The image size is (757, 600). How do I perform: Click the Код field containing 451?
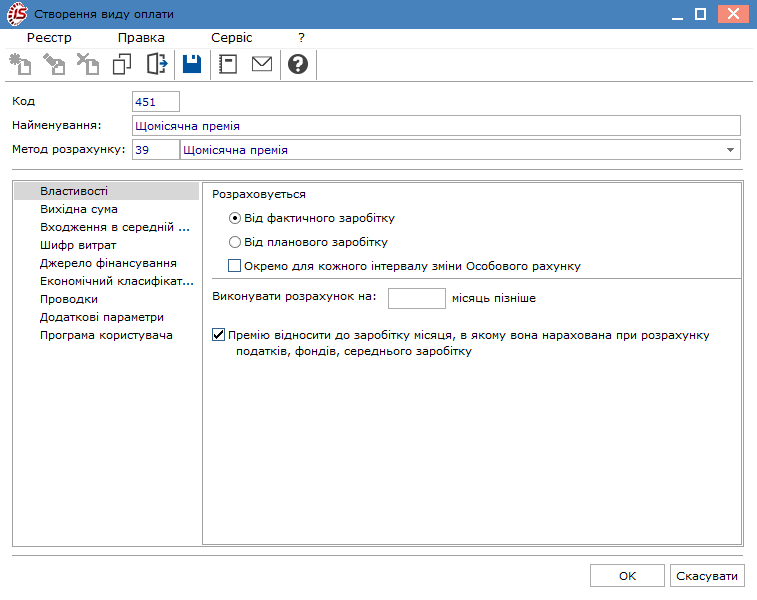tap(156, 102)
